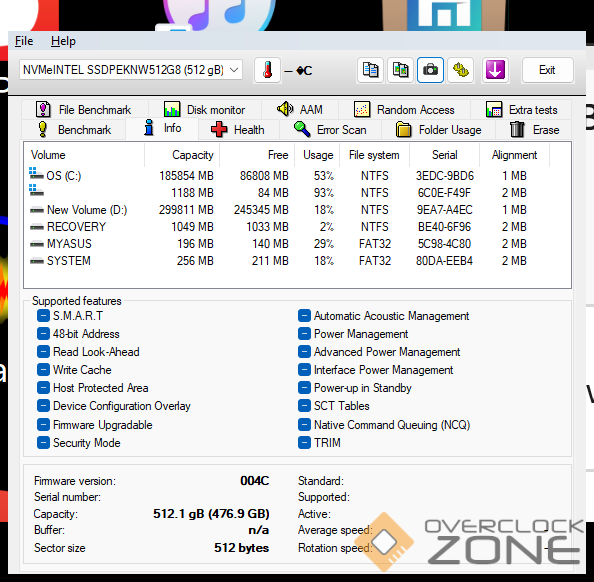The image size is (594, 582).
Task: Toggle the TRIM feature checkbox
Action: pyautogui.click(x=304, y=443)
